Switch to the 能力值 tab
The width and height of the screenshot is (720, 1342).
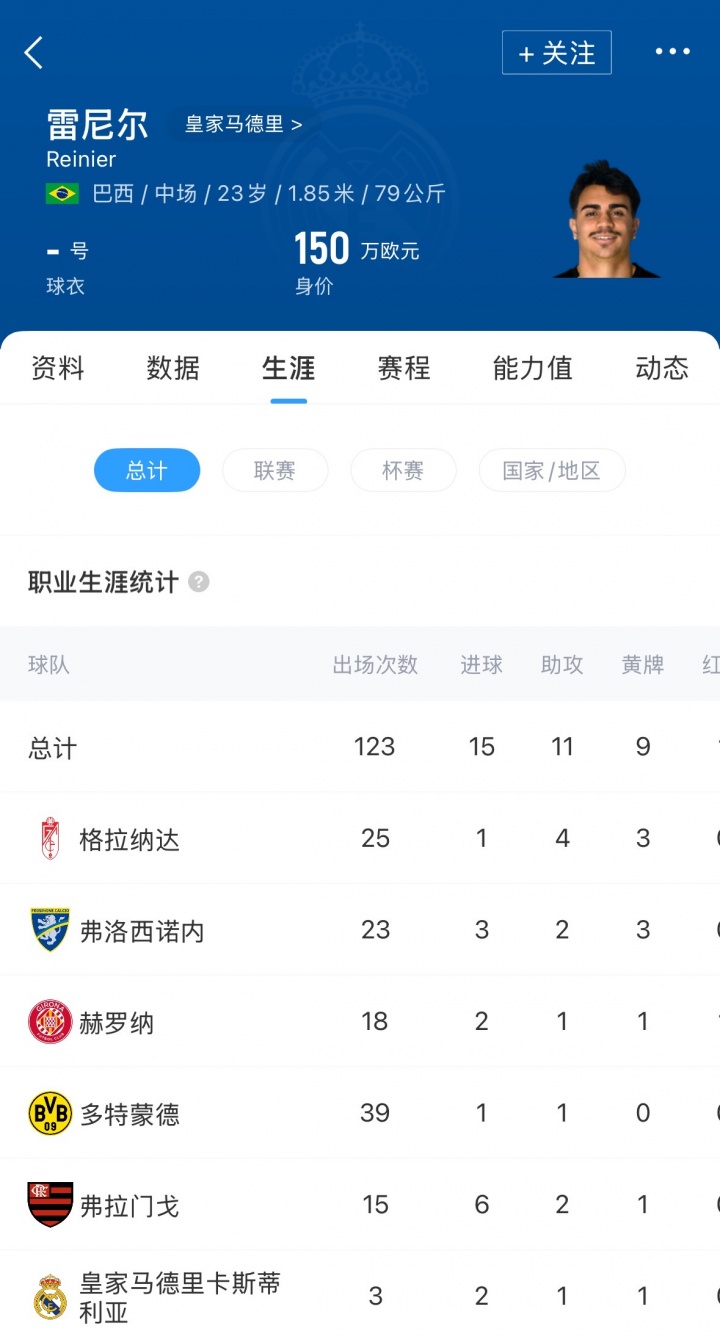[532, 368]
